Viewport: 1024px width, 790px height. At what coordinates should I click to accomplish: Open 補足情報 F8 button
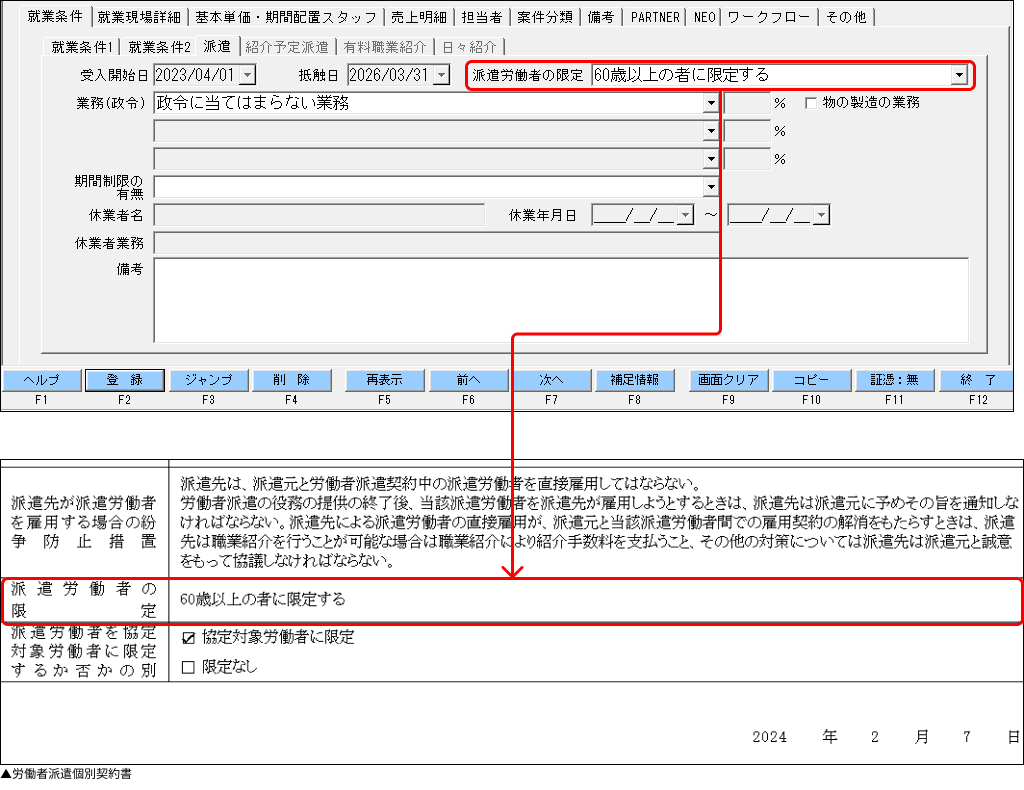[635, 380]
